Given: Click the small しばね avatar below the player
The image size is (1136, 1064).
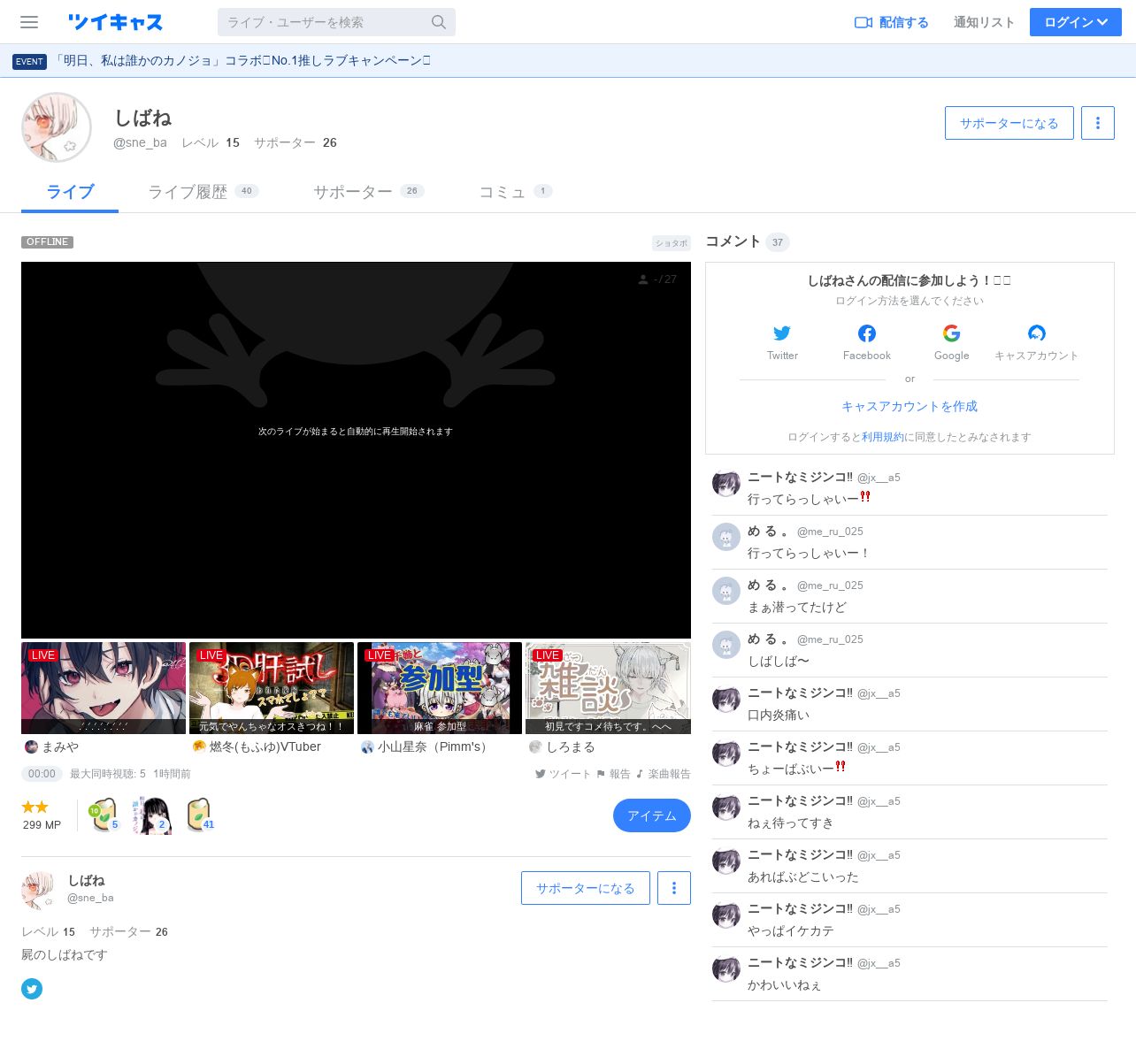Looking at the screenshot, I should coord(39,890).
